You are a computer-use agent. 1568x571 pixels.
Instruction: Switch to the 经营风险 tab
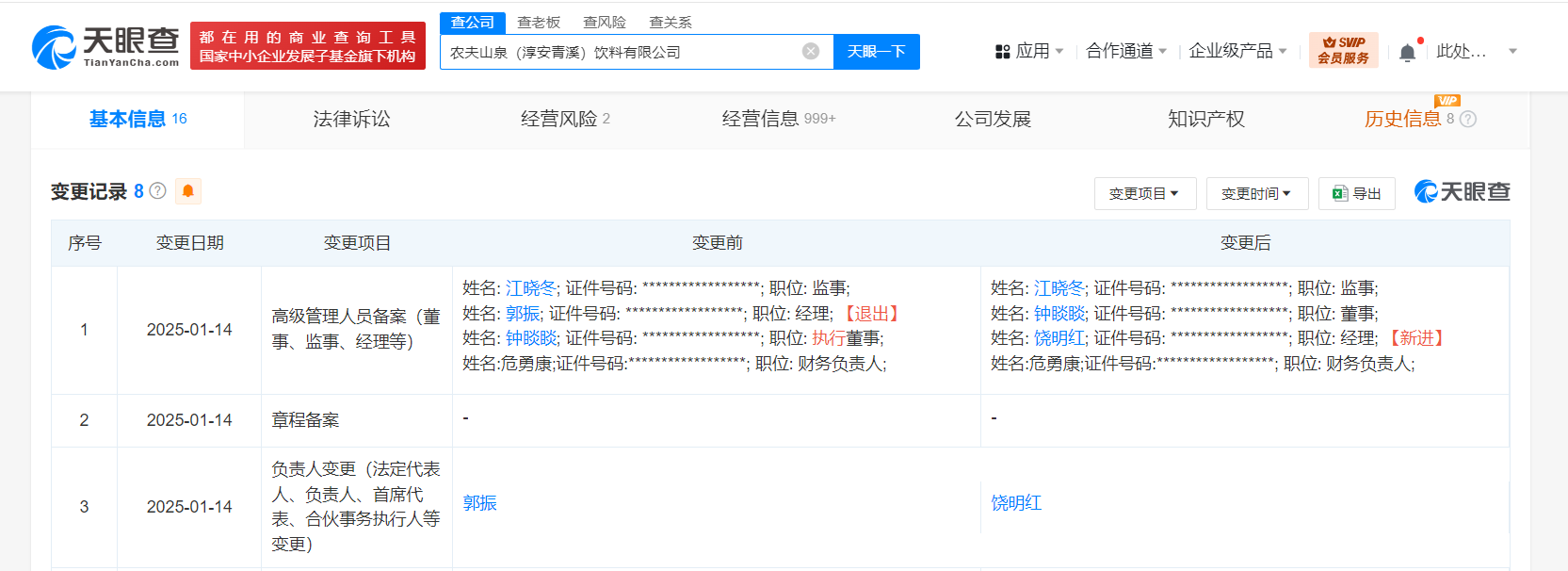click(x=565, y=119)
